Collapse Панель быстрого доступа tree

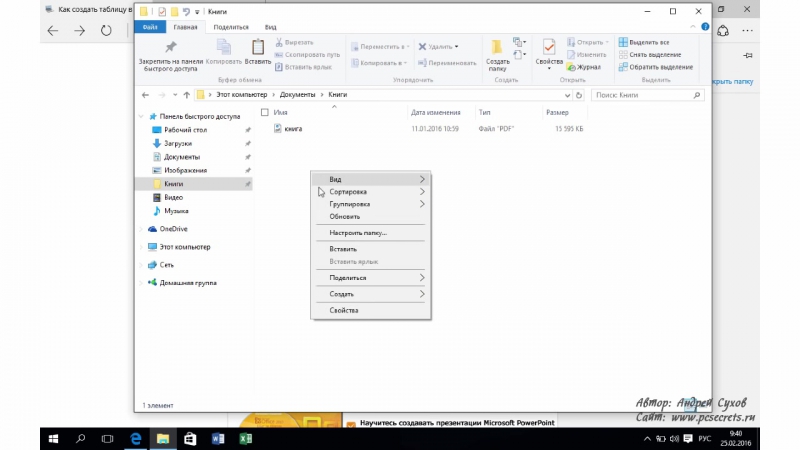(x=141, y=117)
